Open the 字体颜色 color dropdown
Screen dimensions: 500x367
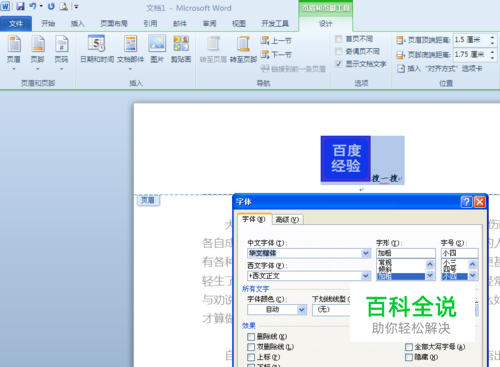tap(302, 310)
